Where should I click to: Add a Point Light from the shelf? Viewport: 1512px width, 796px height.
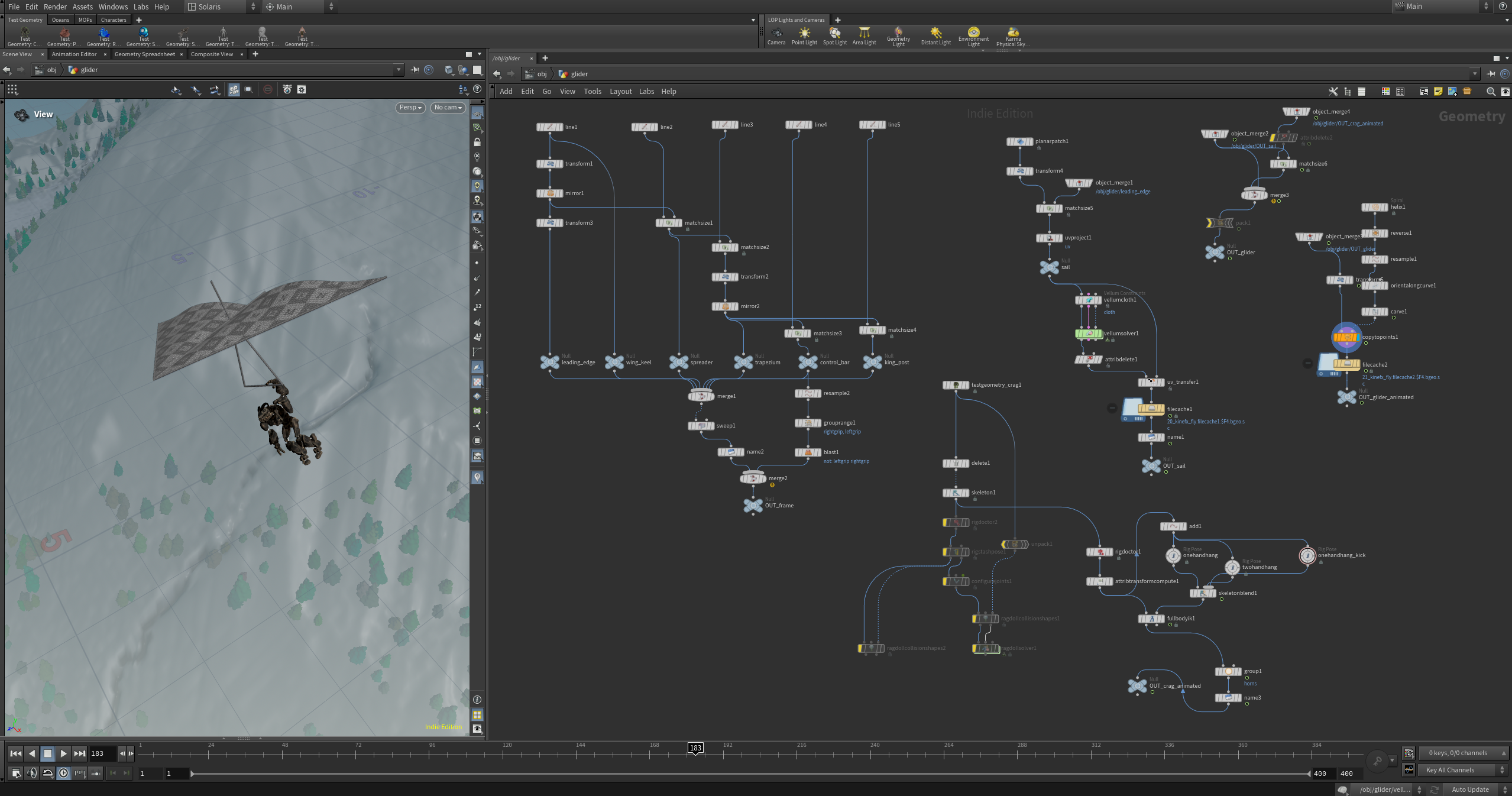tap(804, 36)
